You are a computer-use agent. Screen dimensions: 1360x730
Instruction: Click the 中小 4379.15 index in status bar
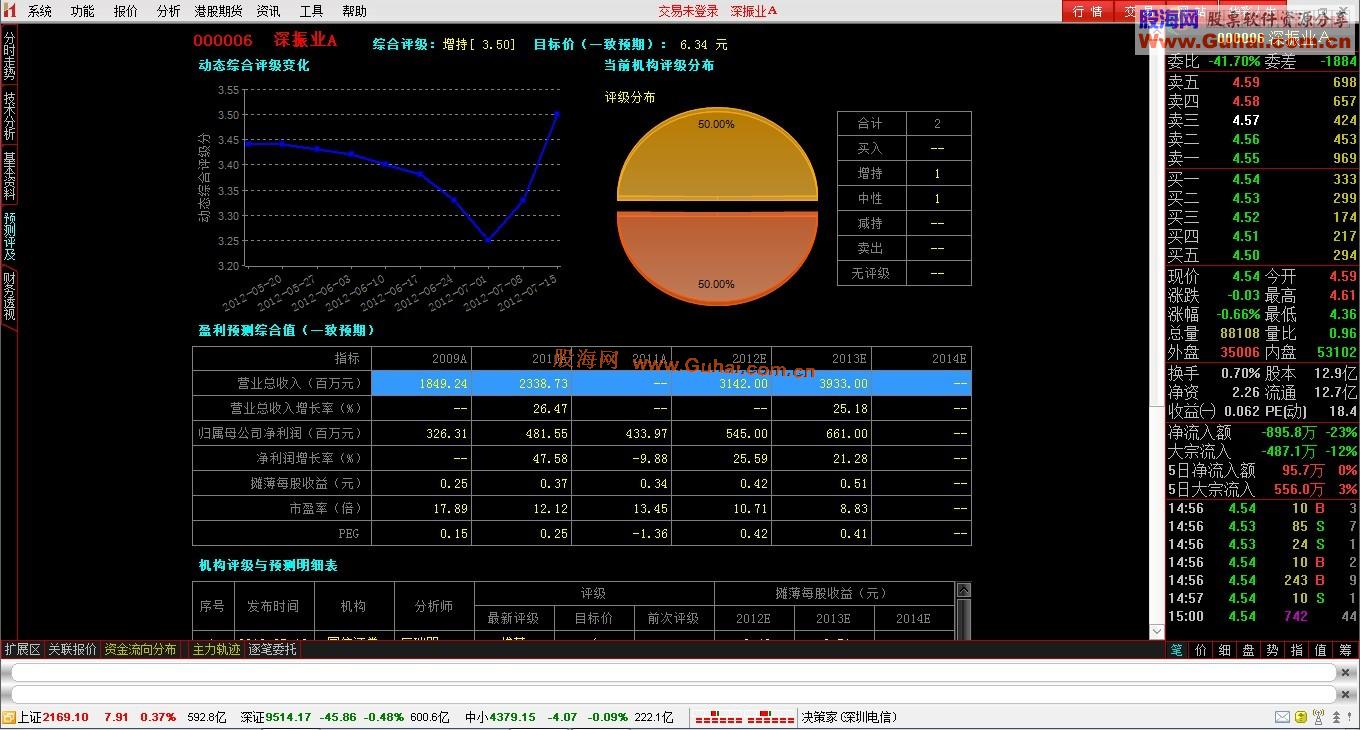500,717
